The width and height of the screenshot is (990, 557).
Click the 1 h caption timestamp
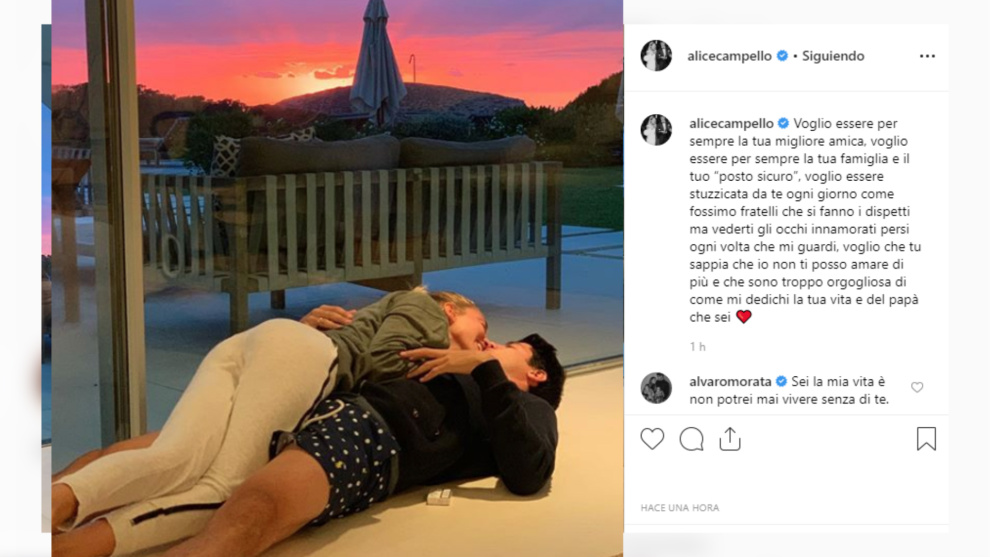click(x=698, y=347)
